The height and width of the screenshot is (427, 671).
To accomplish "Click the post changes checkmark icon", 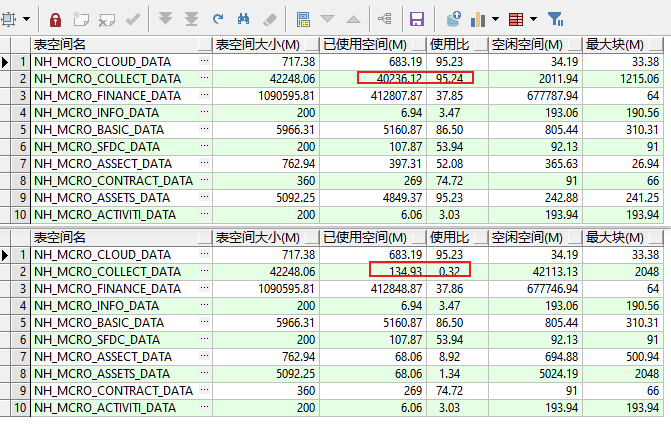I will pos(133,19).
